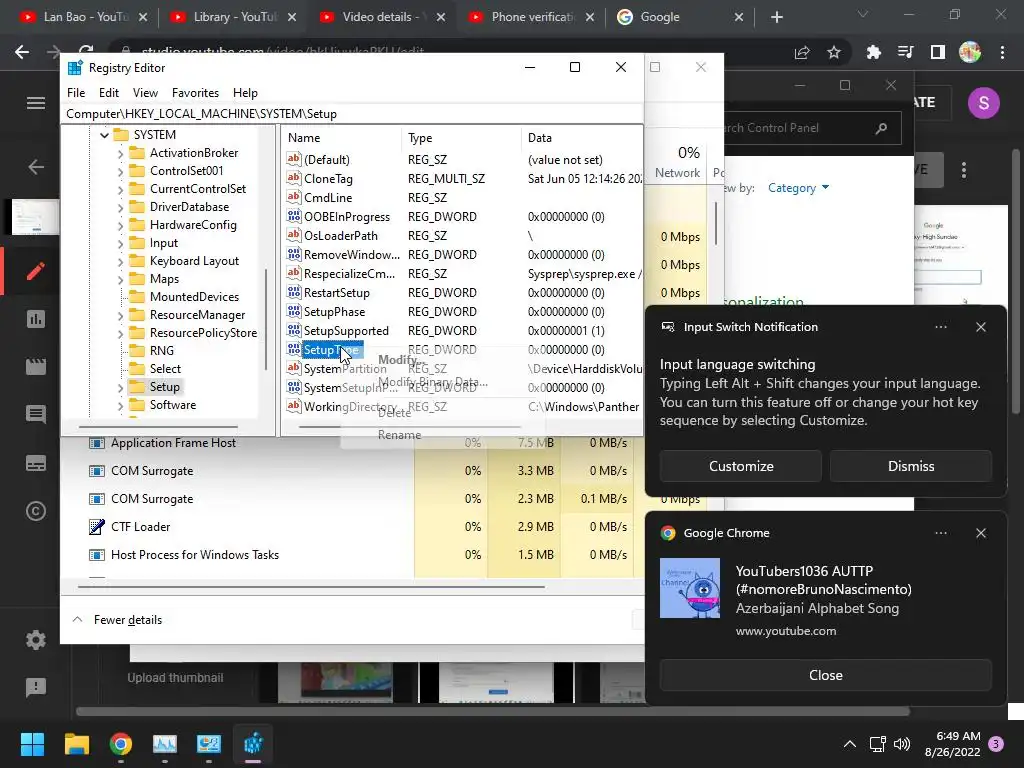This screenshot has width=1024, height=768.
Task: Click the Share page icon in address bar
Action: coord(802,52)
